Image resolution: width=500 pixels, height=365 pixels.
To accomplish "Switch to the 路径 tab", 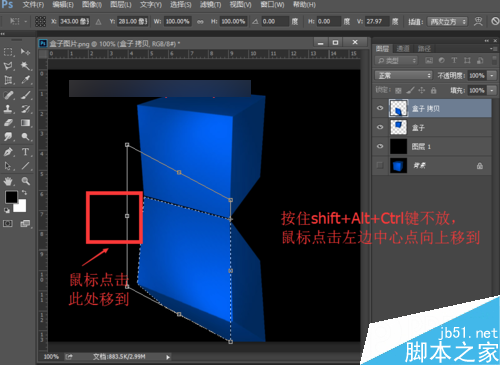I will click(424, 49).
